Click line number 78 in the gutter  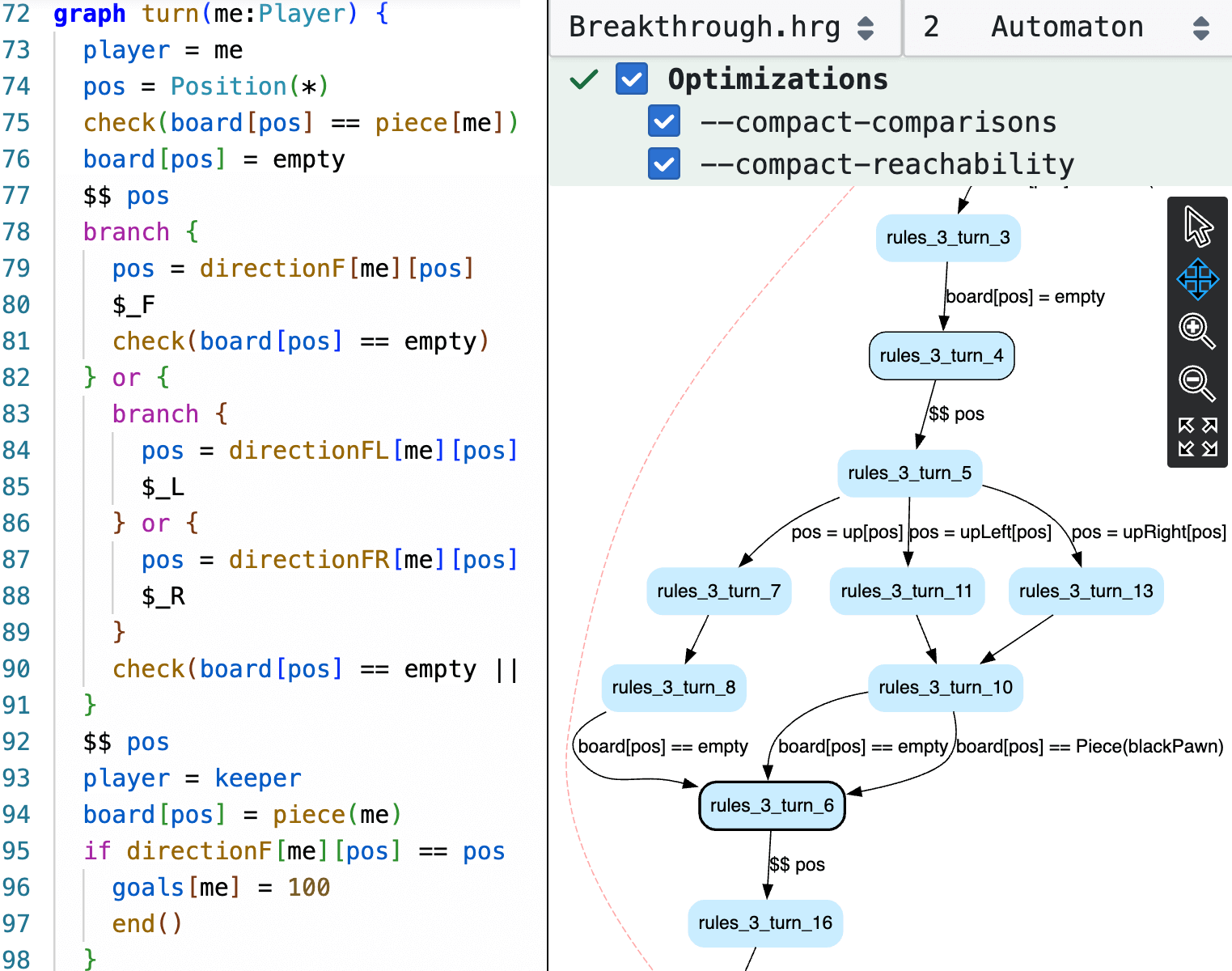pyautogui.click(x=17, y=232)
